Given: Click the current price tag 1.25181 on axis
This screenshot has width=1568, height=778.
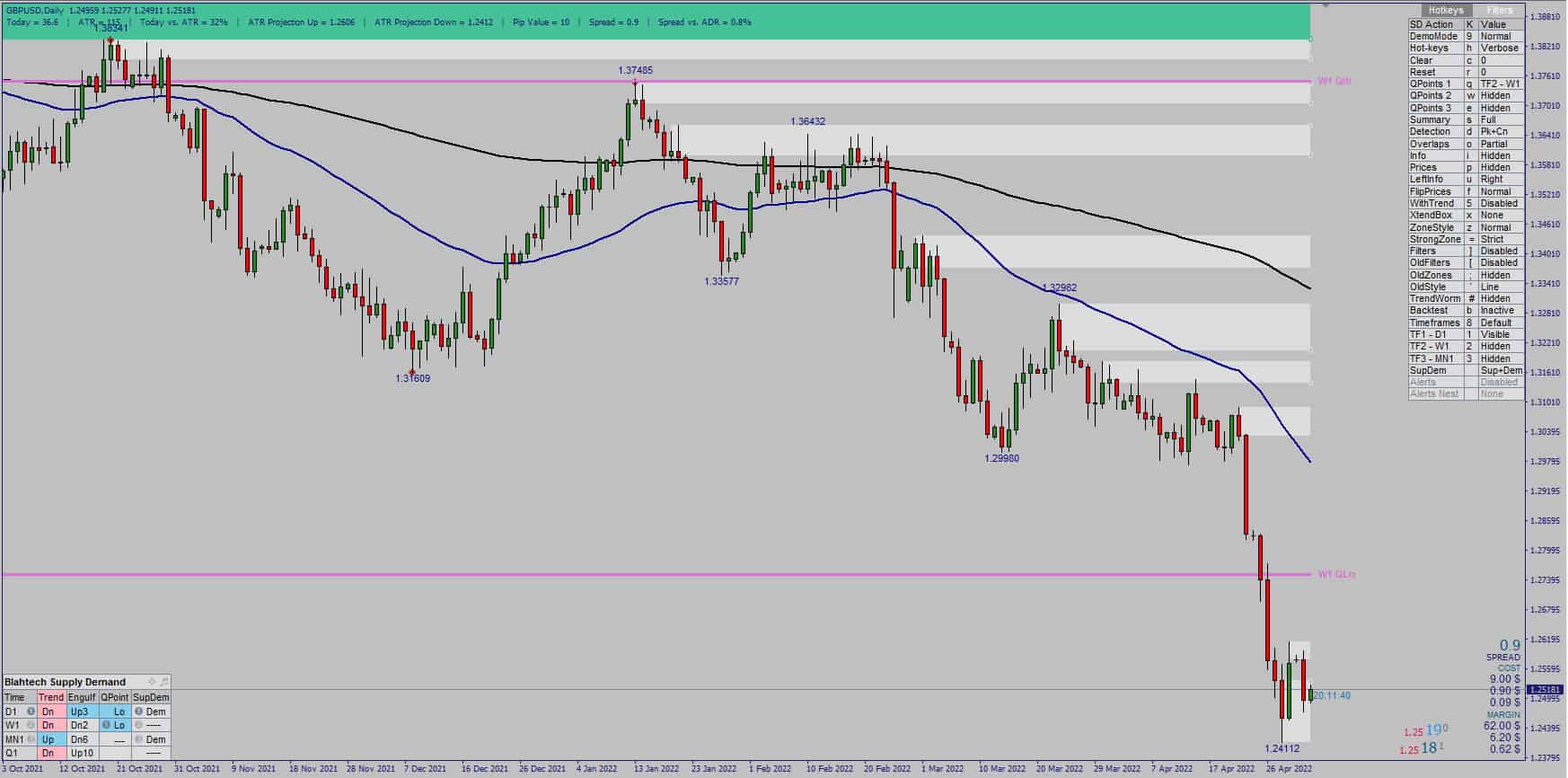Looking at the screenshot, I should coord(1545,690).
